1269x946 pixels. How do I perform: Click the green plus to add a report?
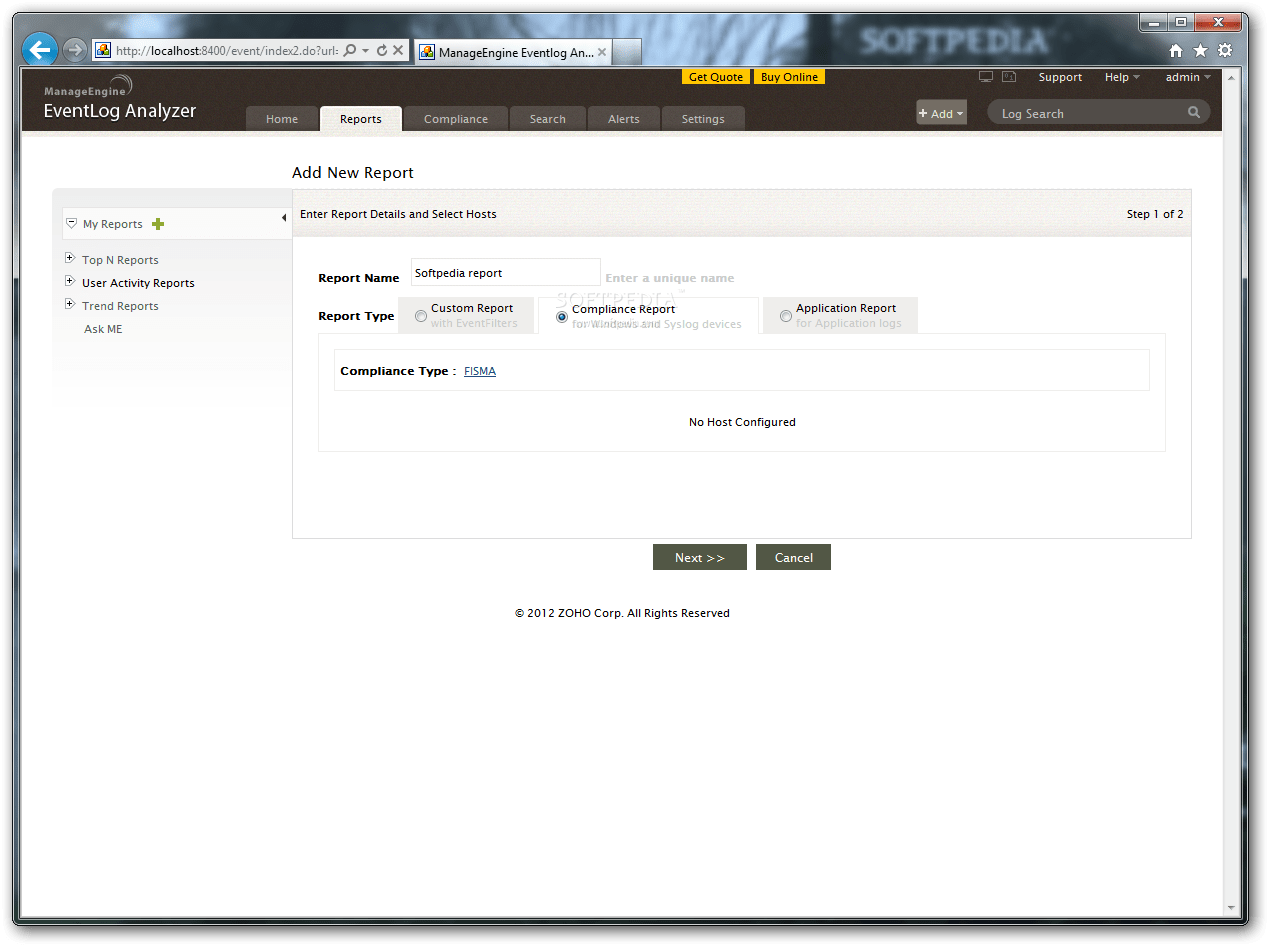(157, 223)
